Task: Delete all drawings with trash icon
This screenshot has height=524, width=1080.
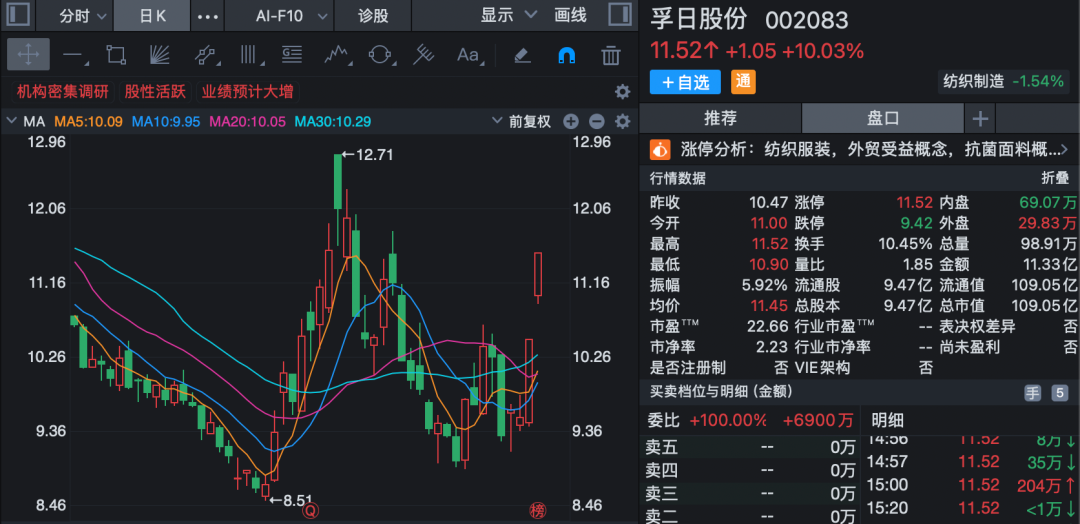Action: tap(610, 54)
